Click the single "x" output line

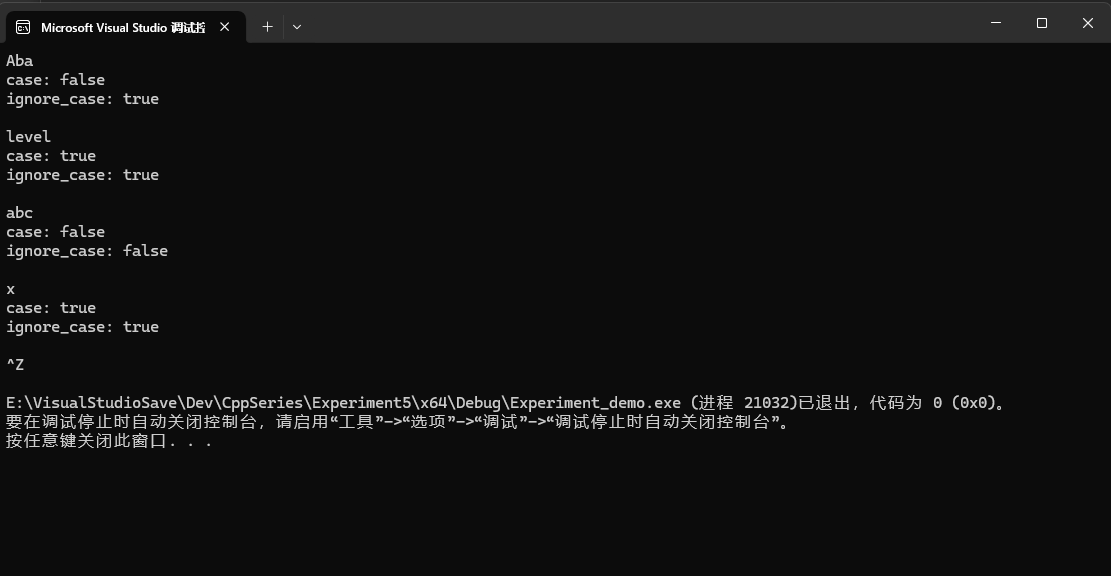9,288
